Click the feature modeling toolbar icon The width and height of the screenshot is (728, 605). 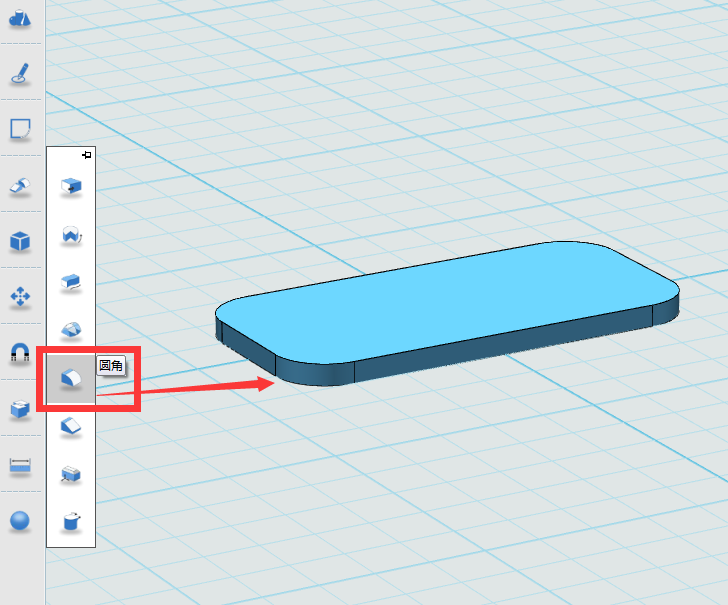tap(20, 186)
